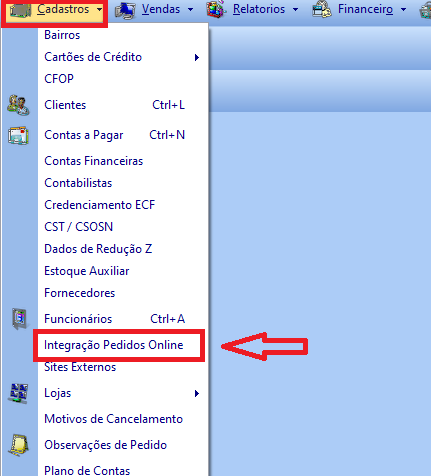Click the Funcionários icon
Viewport: 431px width, 476px height.
pyautogui.click(x=20, y=319)
